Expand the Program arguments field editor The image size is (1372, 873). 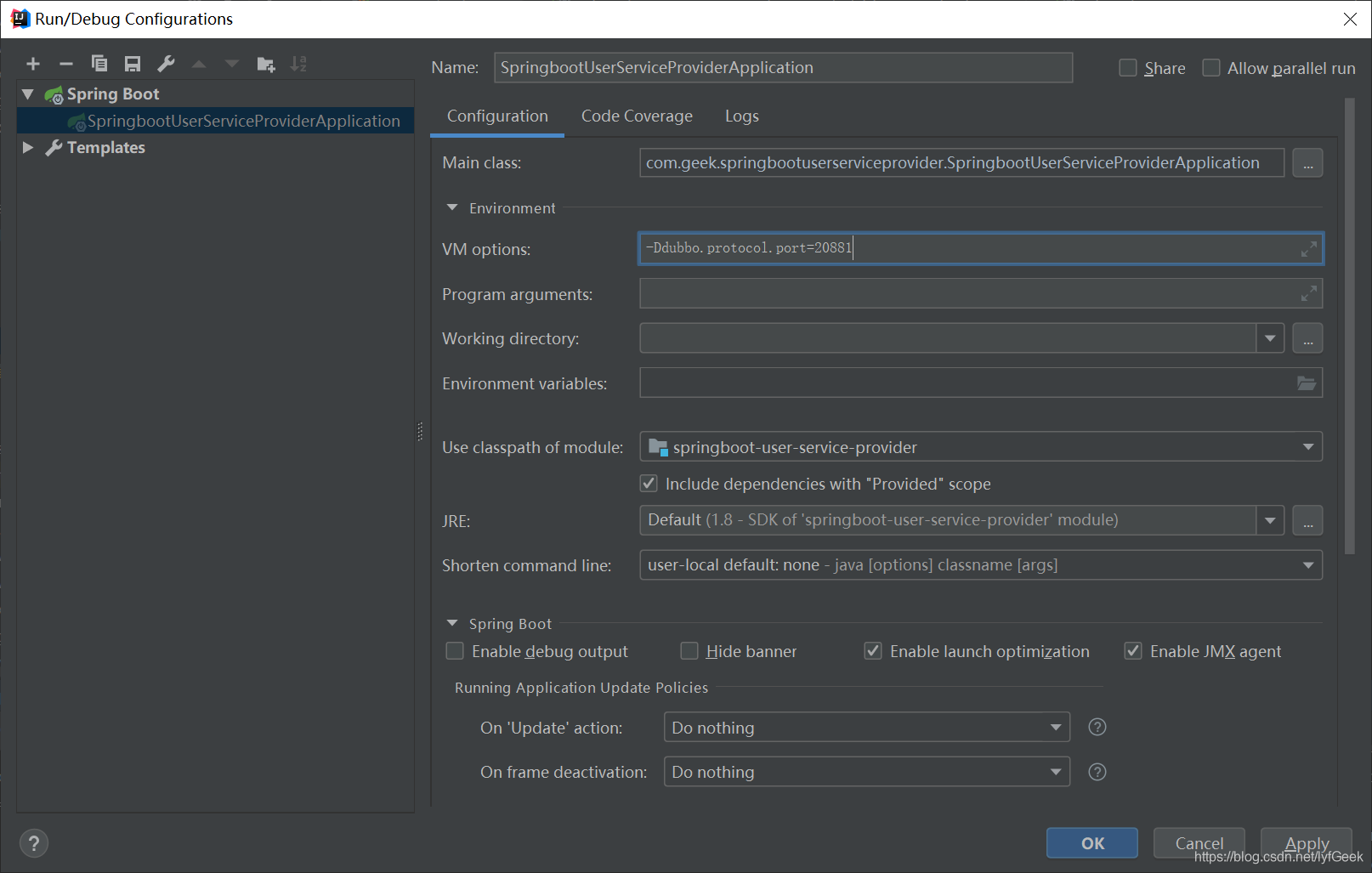pos(1308,294)
